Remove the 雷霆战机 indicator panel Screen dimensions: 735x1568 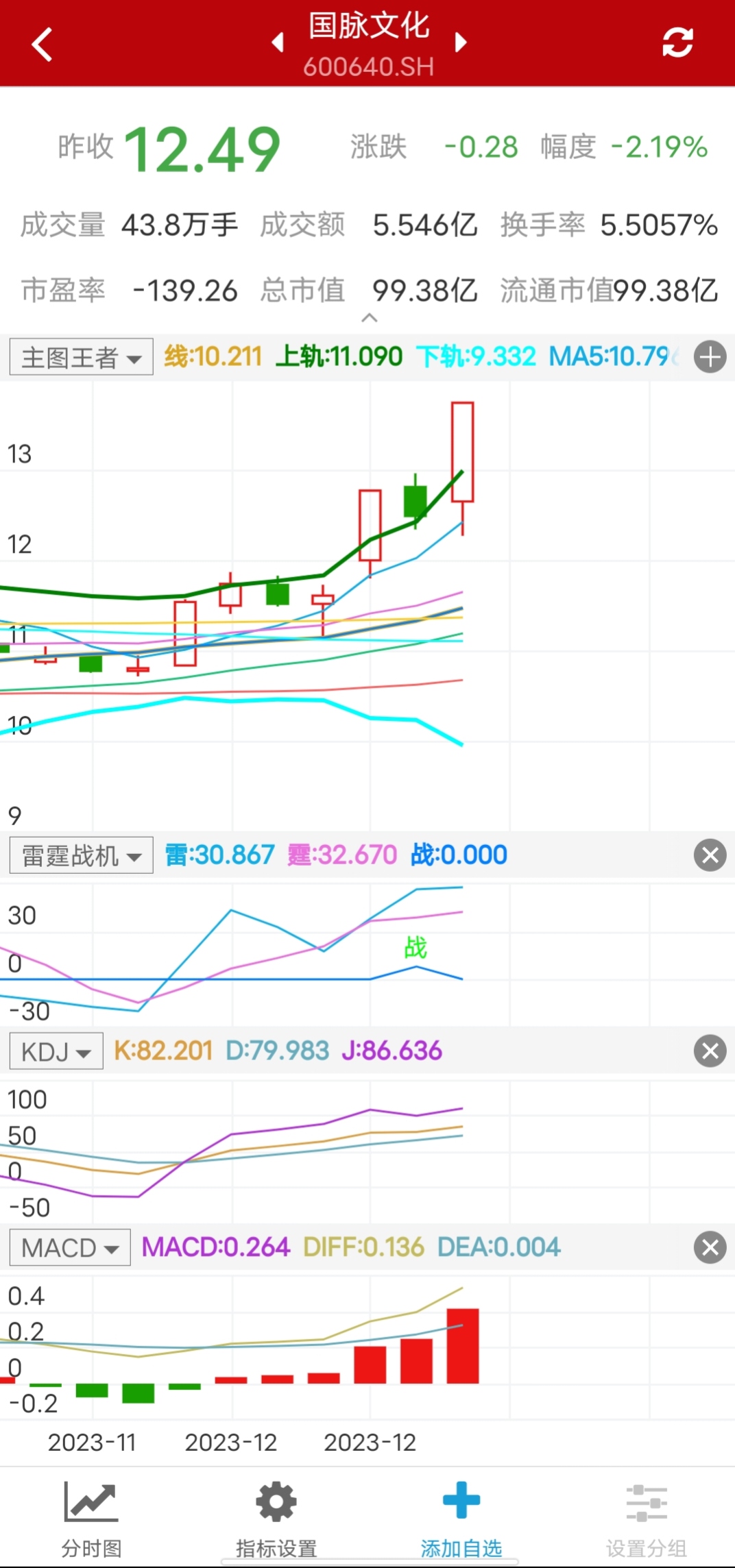tap(710, 855)
